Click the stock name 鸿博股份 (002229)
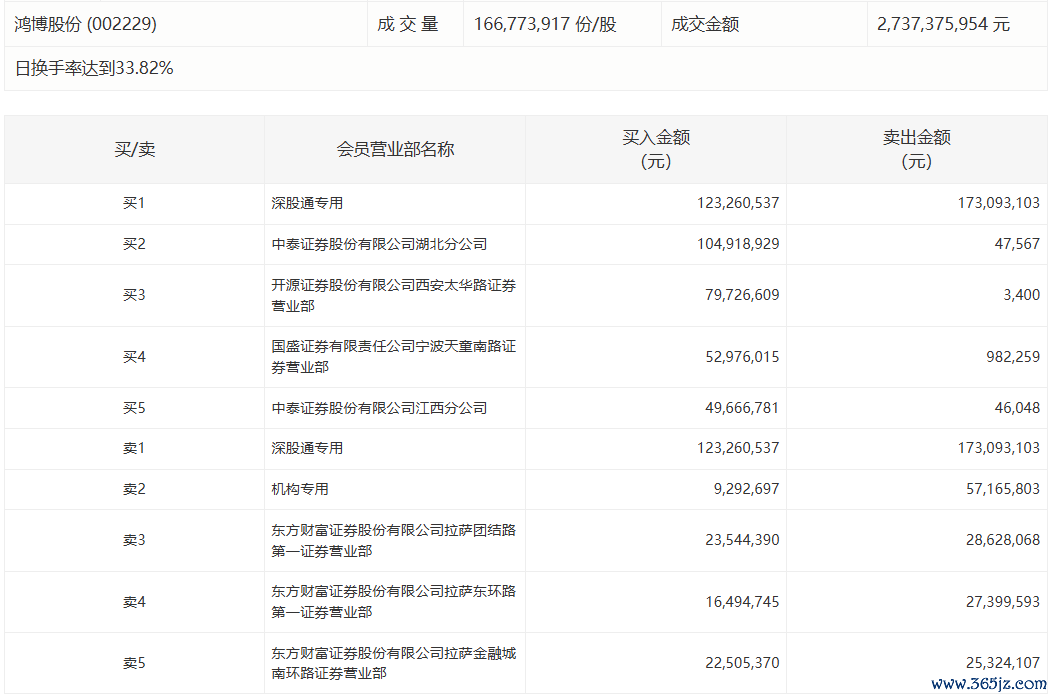The image size is (1054, 699). point(85,24)
